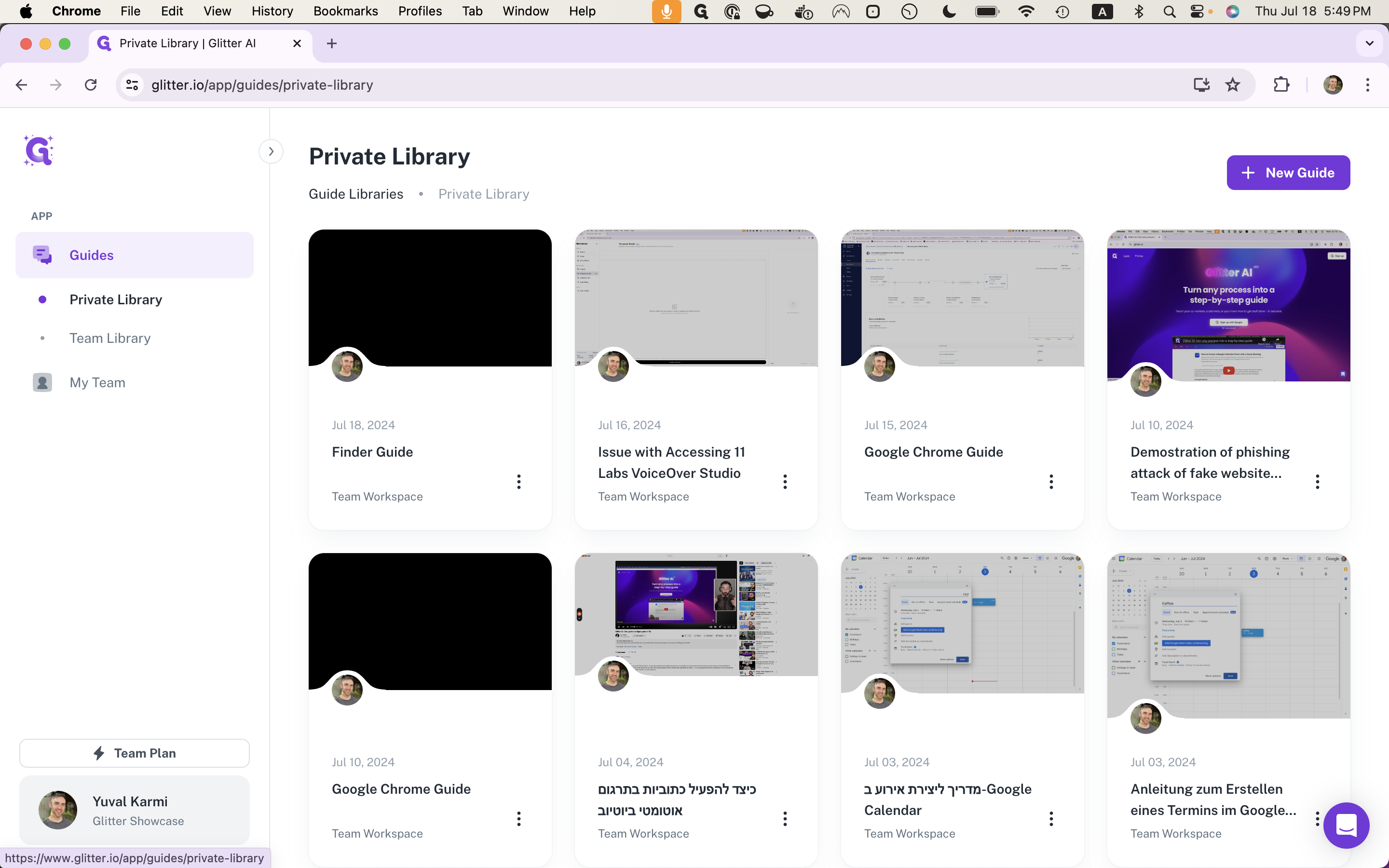The height and width of the screenshot is (868, 1389).
Task: Click the My Team person icon
Action: tap(42, 382)
